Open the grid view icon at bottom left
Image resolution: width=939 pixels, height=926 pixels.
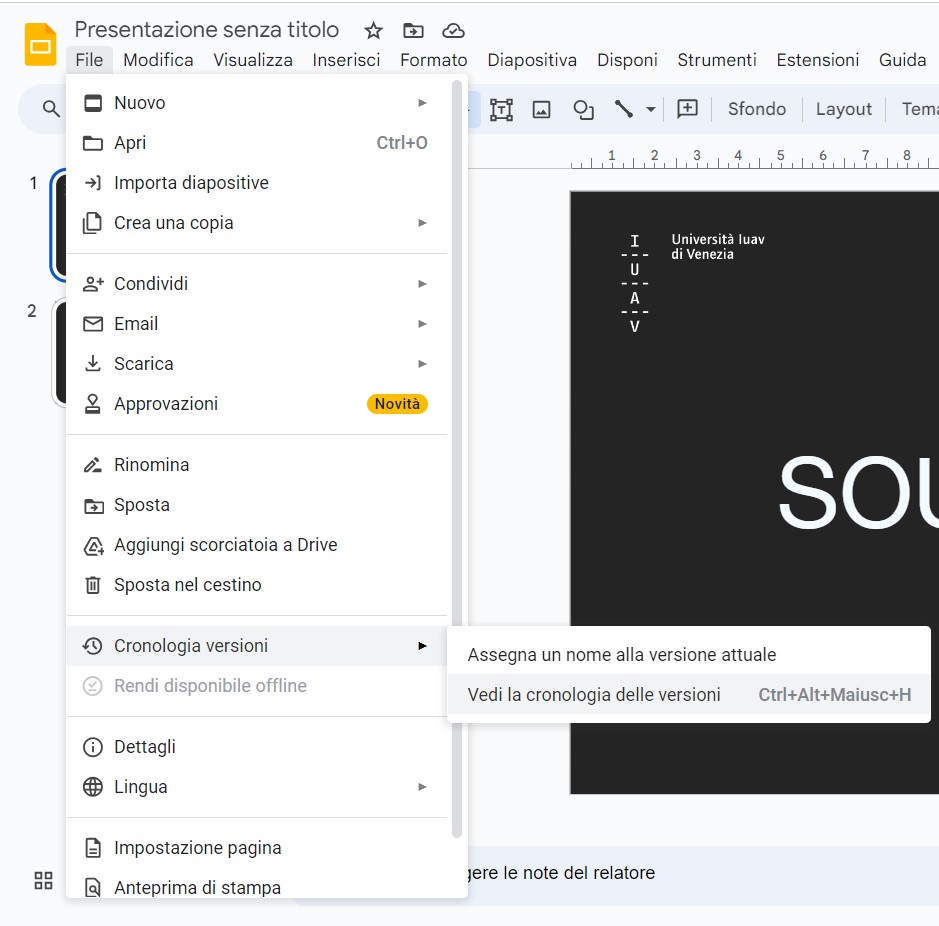[43, 880]
